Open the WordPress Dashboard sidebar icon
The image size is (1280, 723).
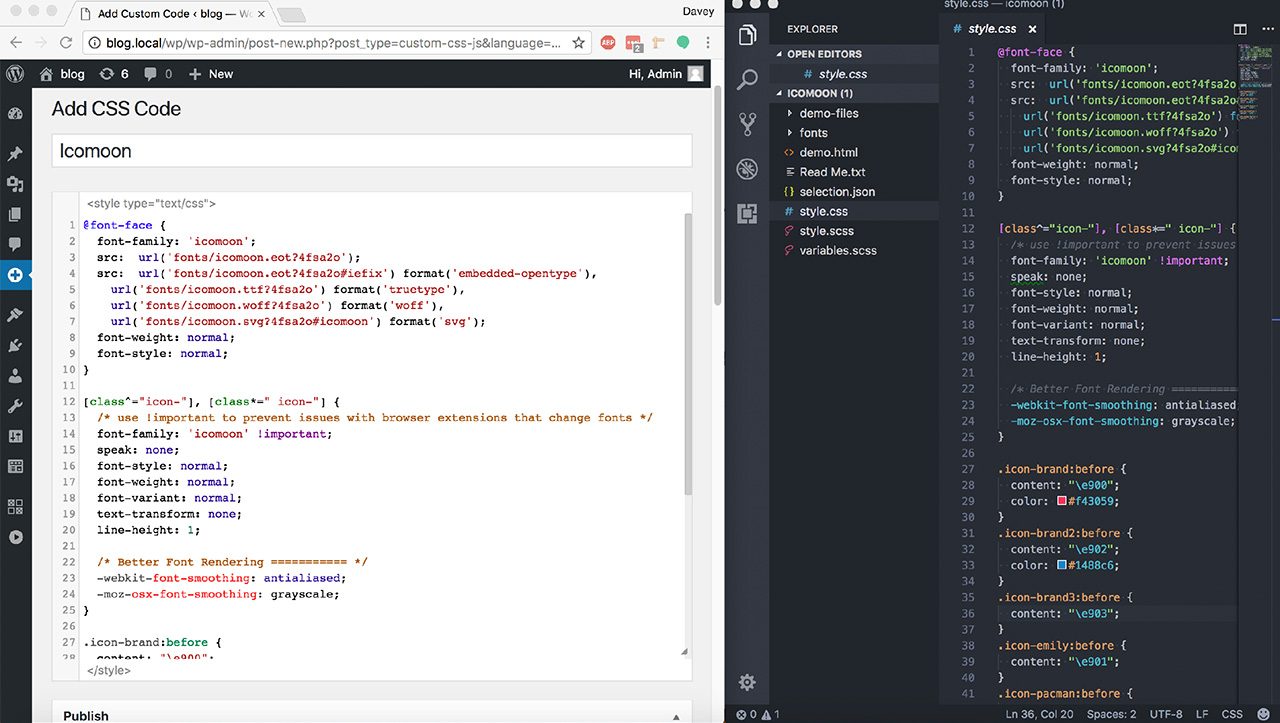pyautogui.click(x=15, y=114)
